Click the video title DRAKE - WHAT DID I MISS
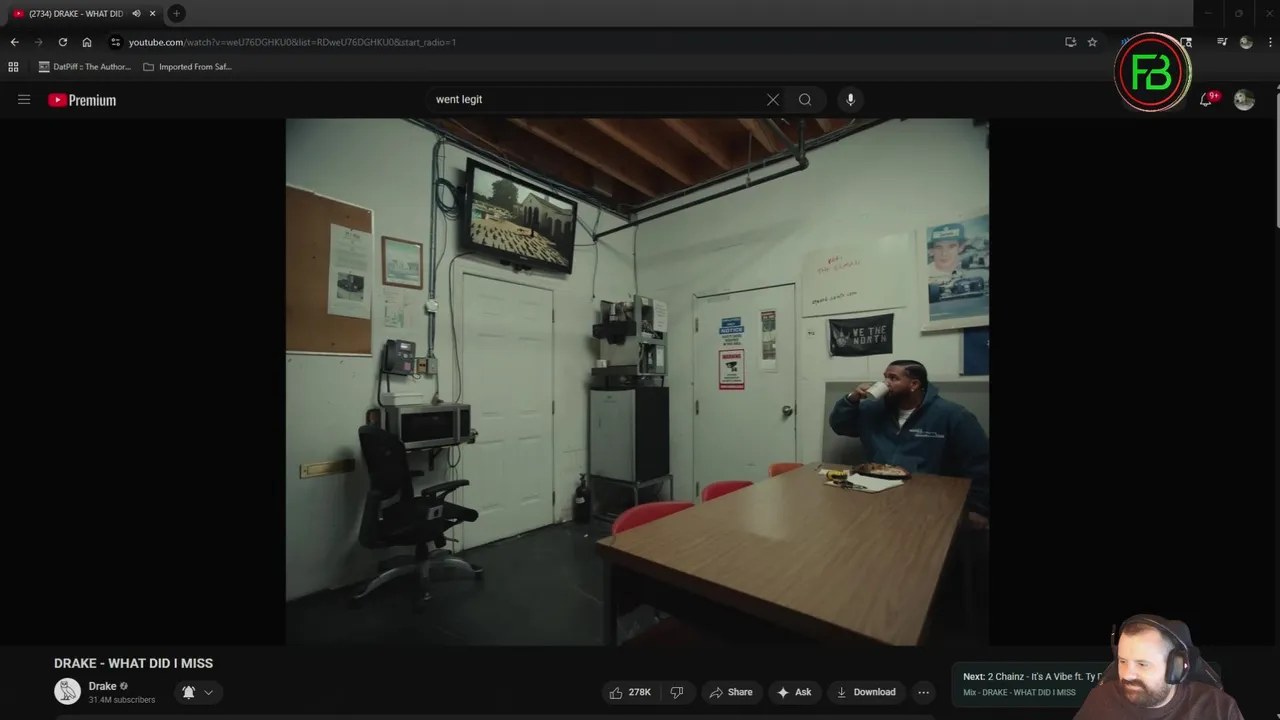1280x720 pixels. (x=133, y=663)
